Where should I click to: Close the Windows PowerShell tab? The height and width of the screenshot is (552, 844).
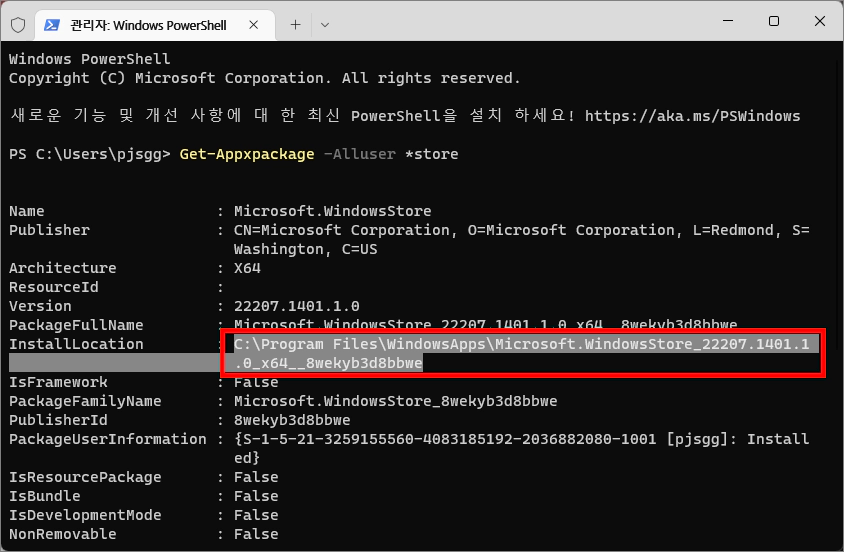[x=254, y=25]
